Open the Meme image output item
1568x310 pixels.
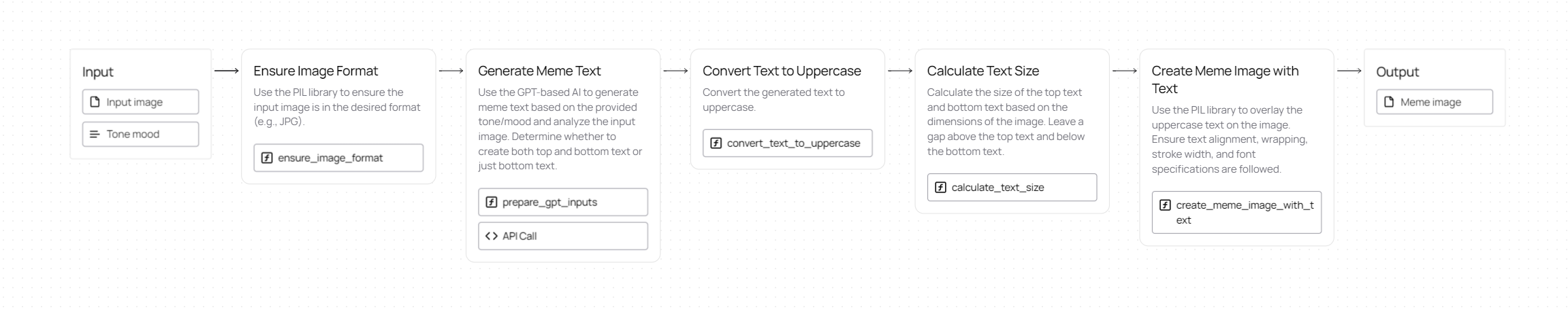point(1435,102)
